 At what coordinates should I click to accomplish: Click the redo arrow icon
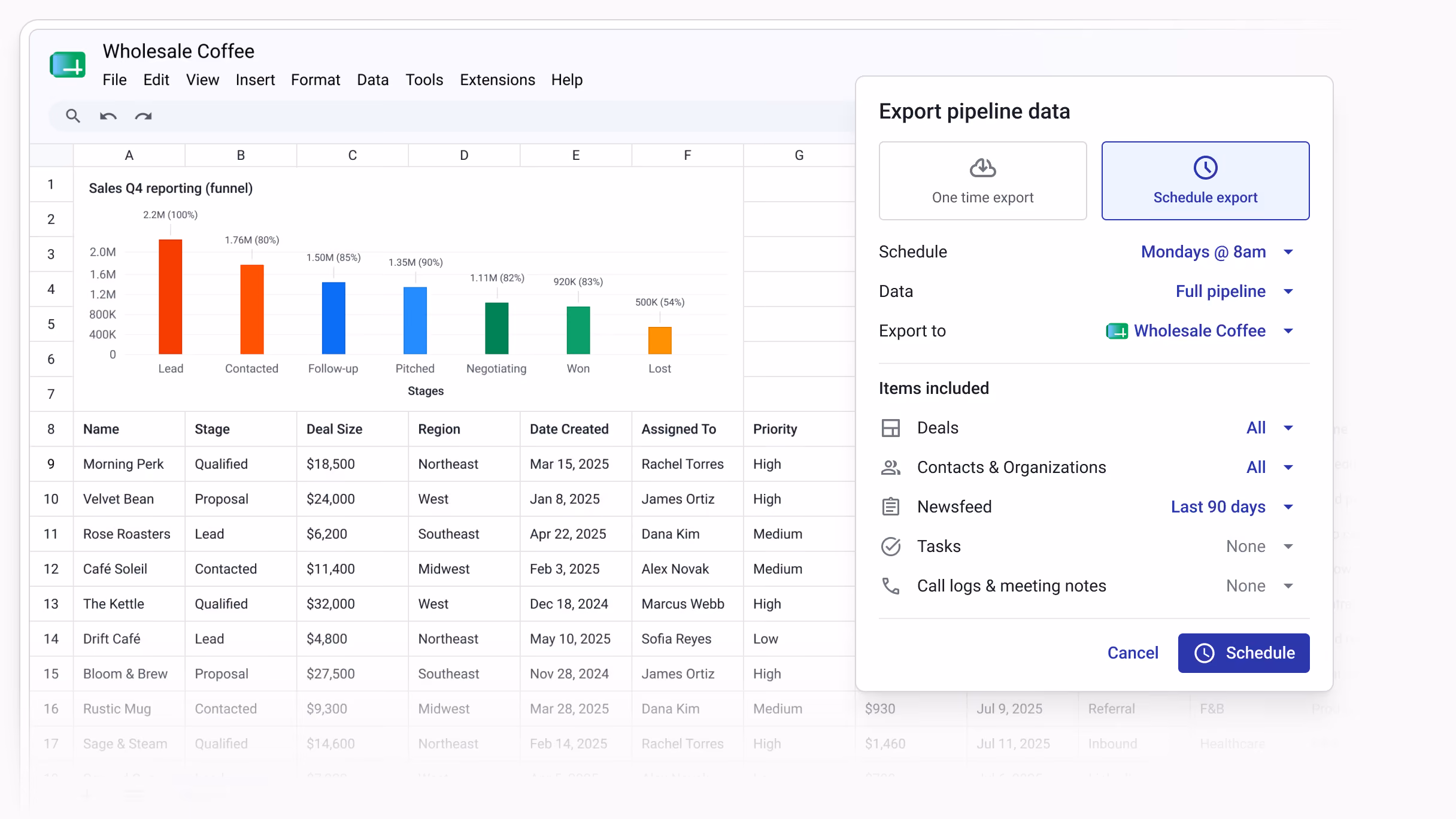click(143, 116)
